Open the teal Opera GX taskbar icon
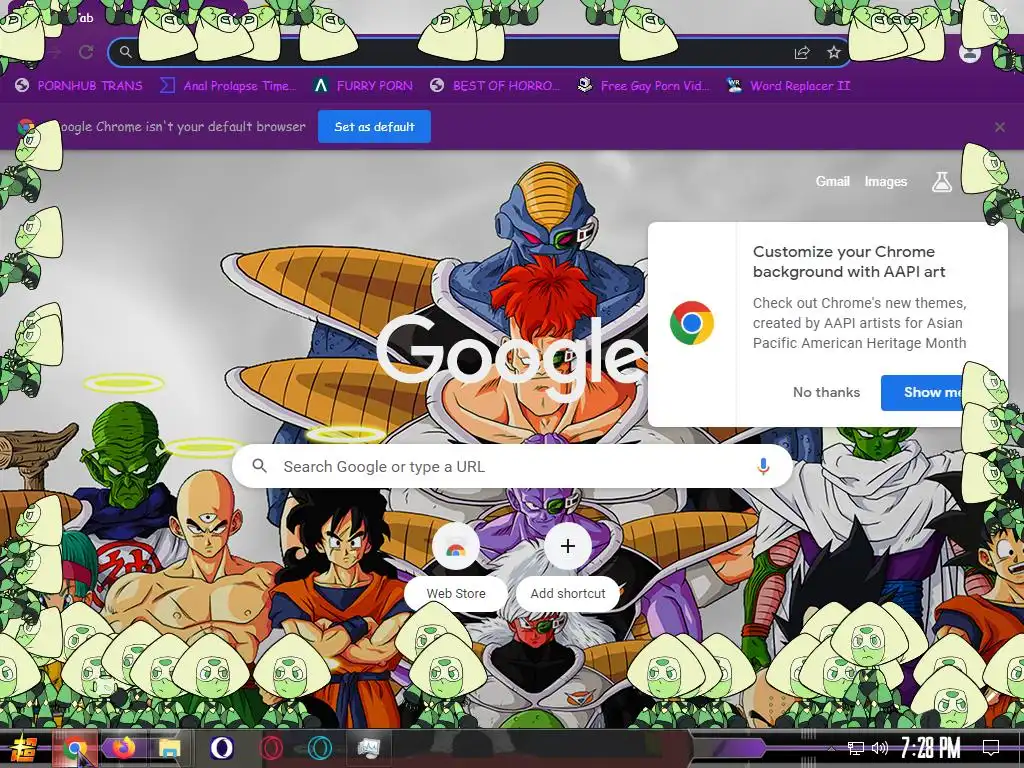 pyautogui.click(x=320, y=748)
